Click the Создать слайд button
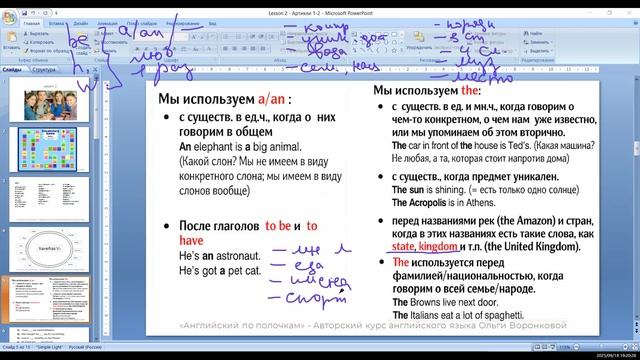640x360 pixels. 82,43
